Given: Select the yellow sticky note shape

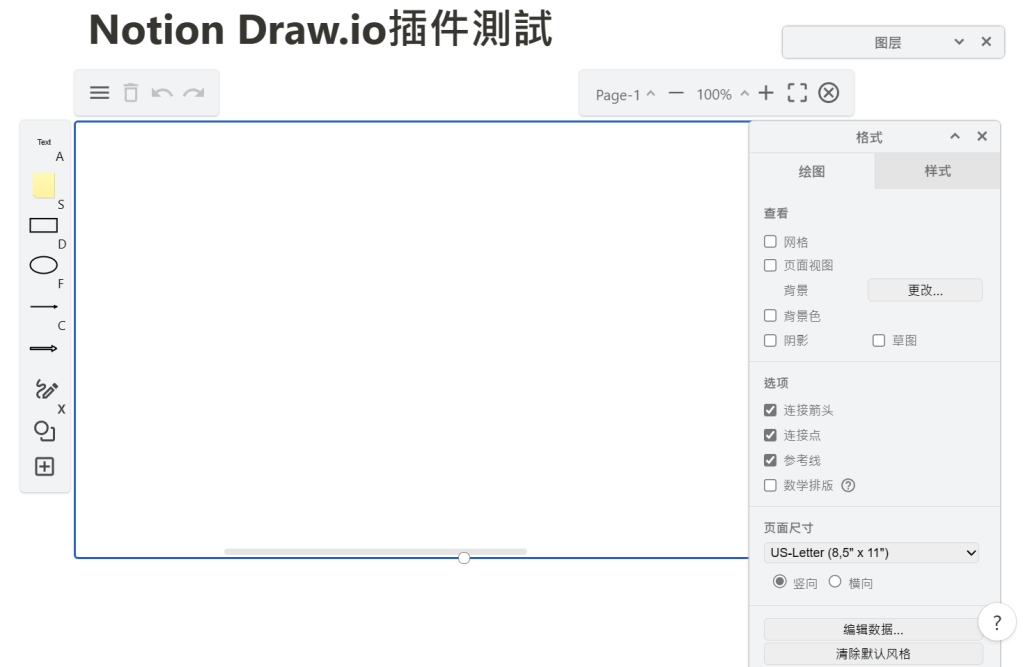Looking at the screenshot, I should pyautogui.click(x=44, y=185).
